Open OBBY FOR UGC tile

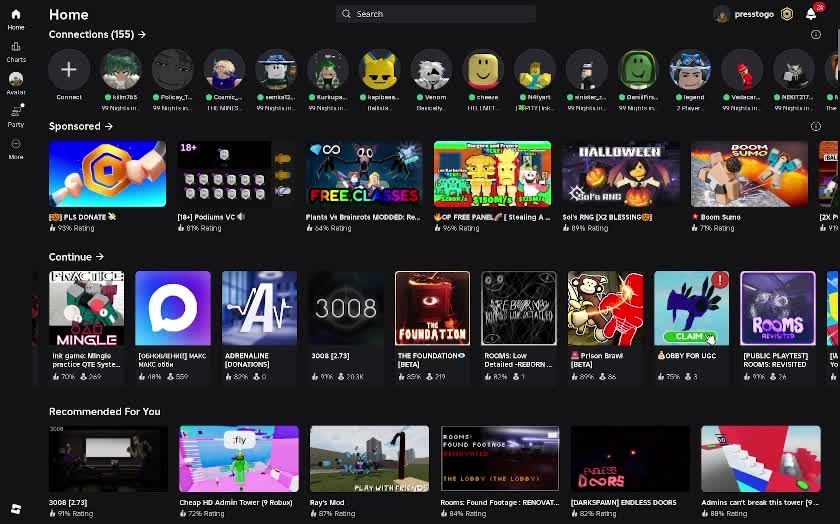click(692, 326)
